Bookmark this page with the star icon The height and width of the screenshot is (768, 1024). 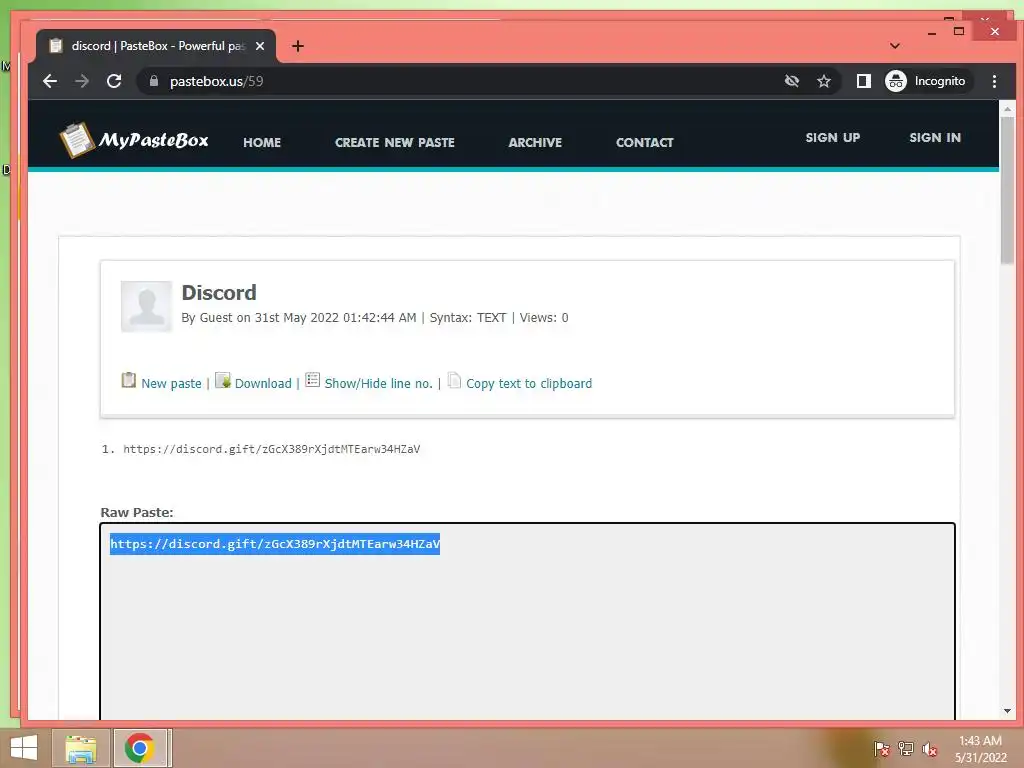(824, 81)
